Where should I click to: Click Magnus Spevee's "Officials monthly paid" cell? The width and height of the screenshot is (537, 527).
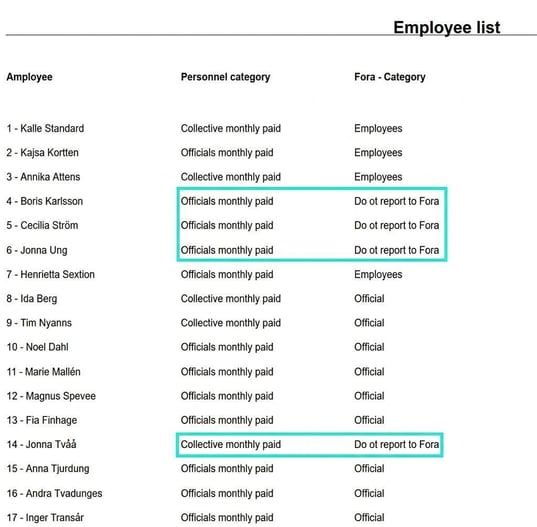click(227, 396)
